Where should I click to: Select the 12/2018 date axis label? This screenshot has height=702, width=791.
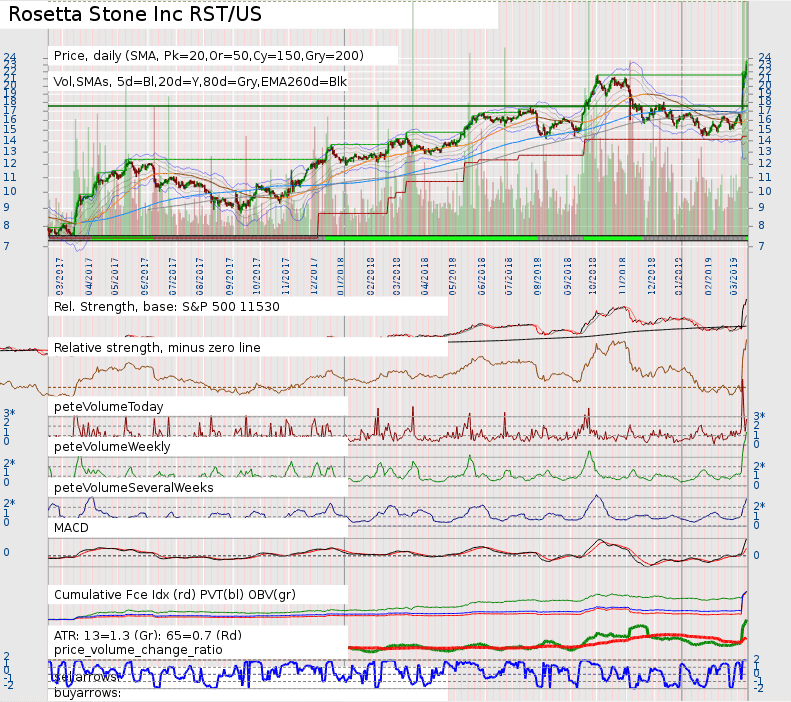tap(652, 277)
